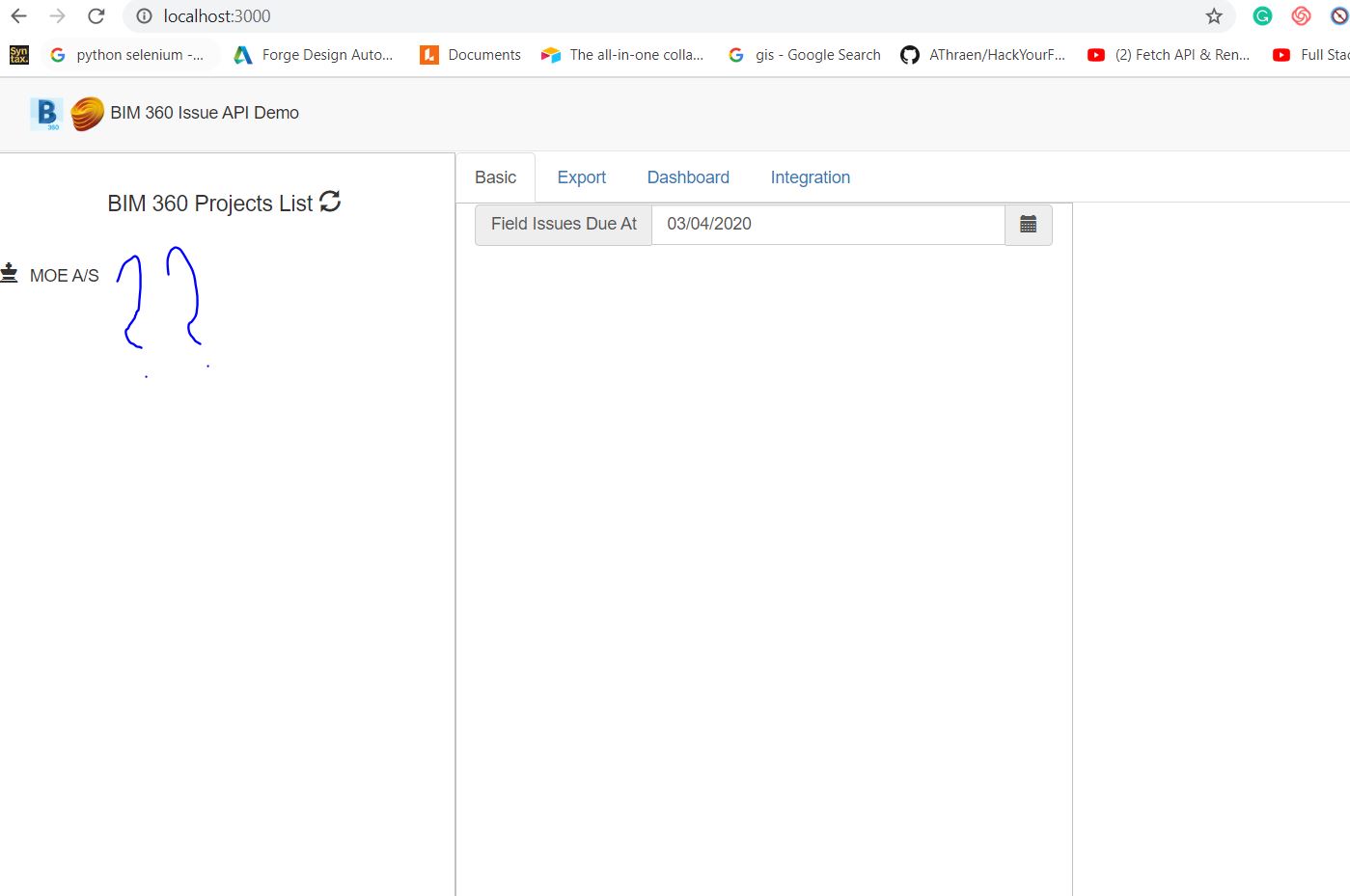Open the Syntax bookmark icon
This screenshot has height=896, width=1350.
click(19, 55)
